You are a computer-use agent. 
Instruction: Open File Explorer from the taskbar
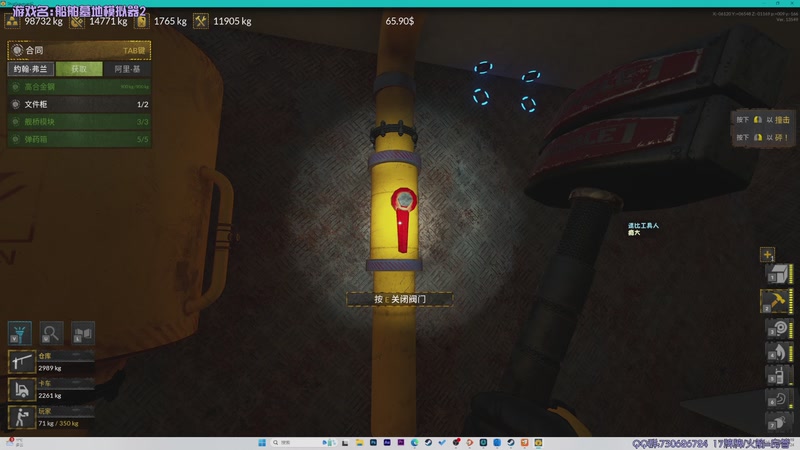coord(359,443)
